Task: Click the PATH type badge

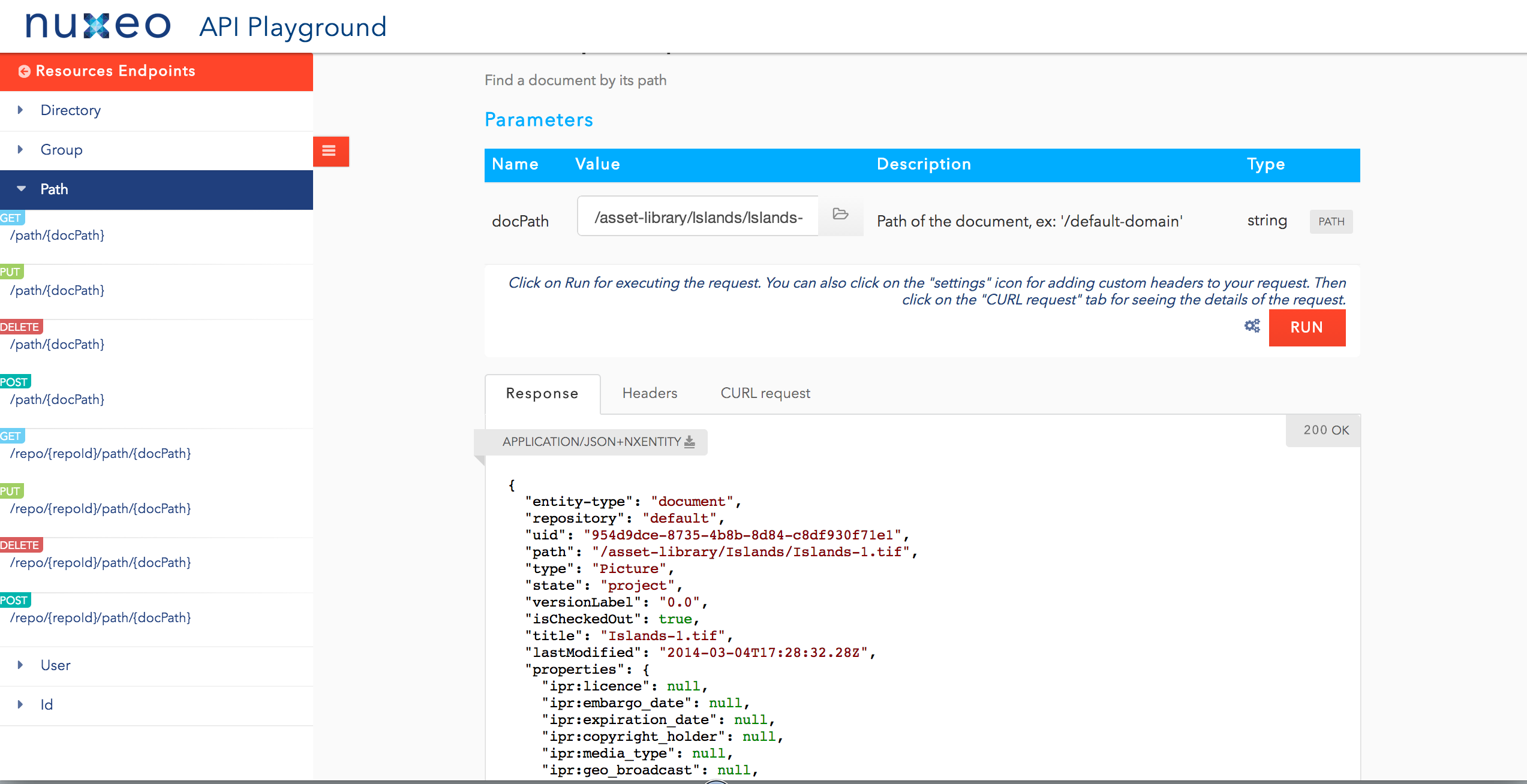Action: coord(1331,221)
